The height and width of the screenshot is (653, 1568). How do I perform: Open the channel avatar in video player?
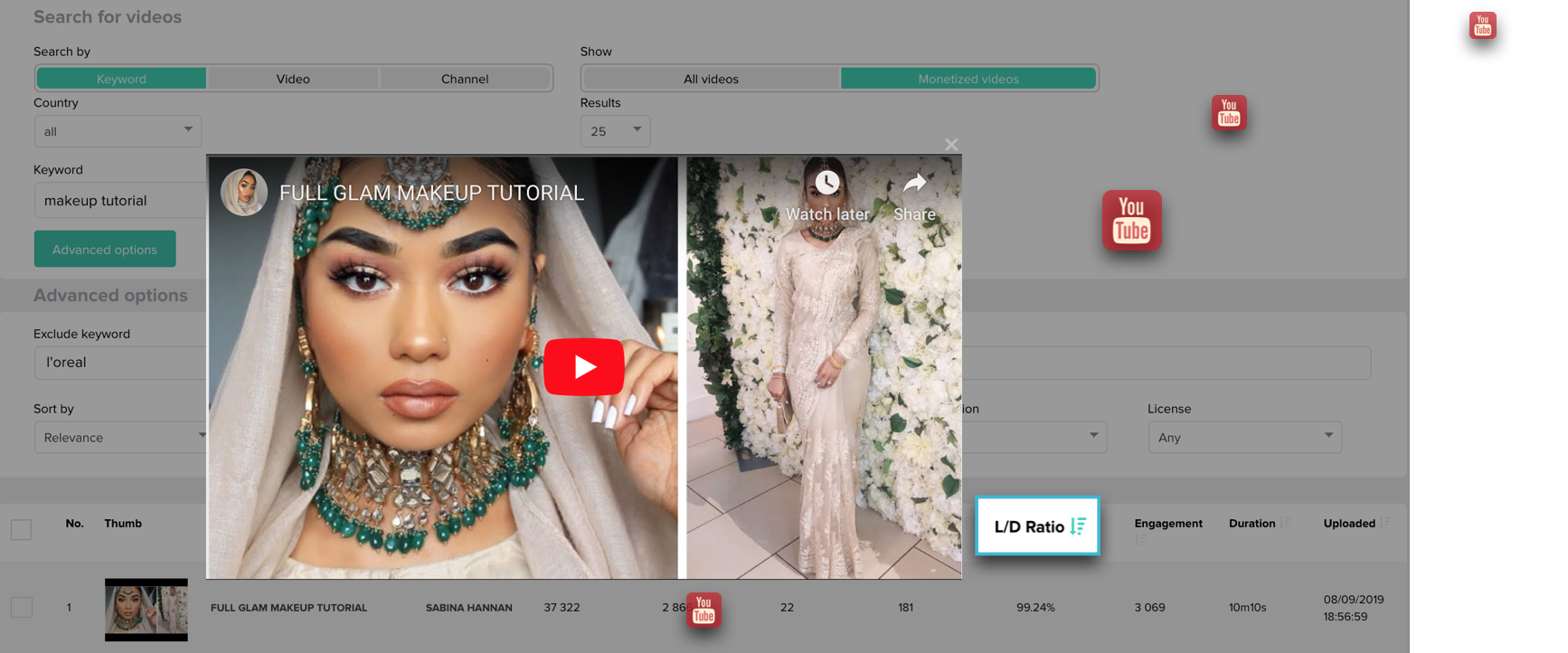click(244, 192)
